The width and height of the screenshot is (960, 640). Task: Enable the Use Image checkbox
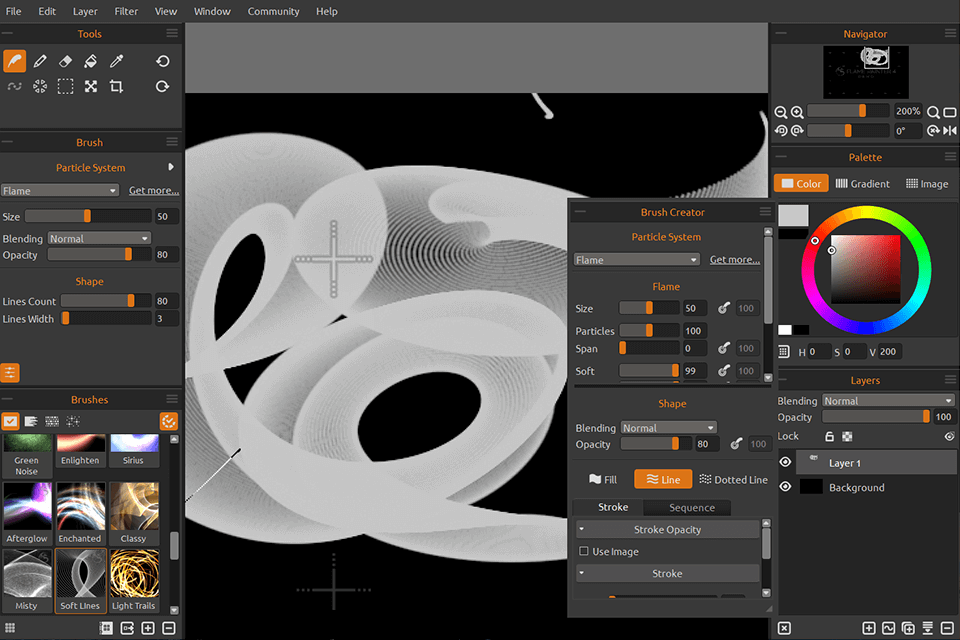coord(584,552)
